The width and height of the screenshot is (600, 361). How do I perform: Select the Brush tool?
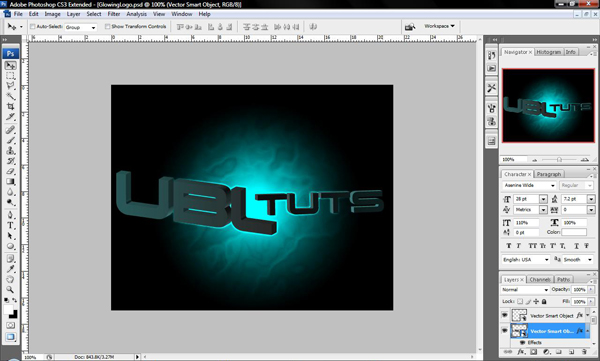(10, 140)
